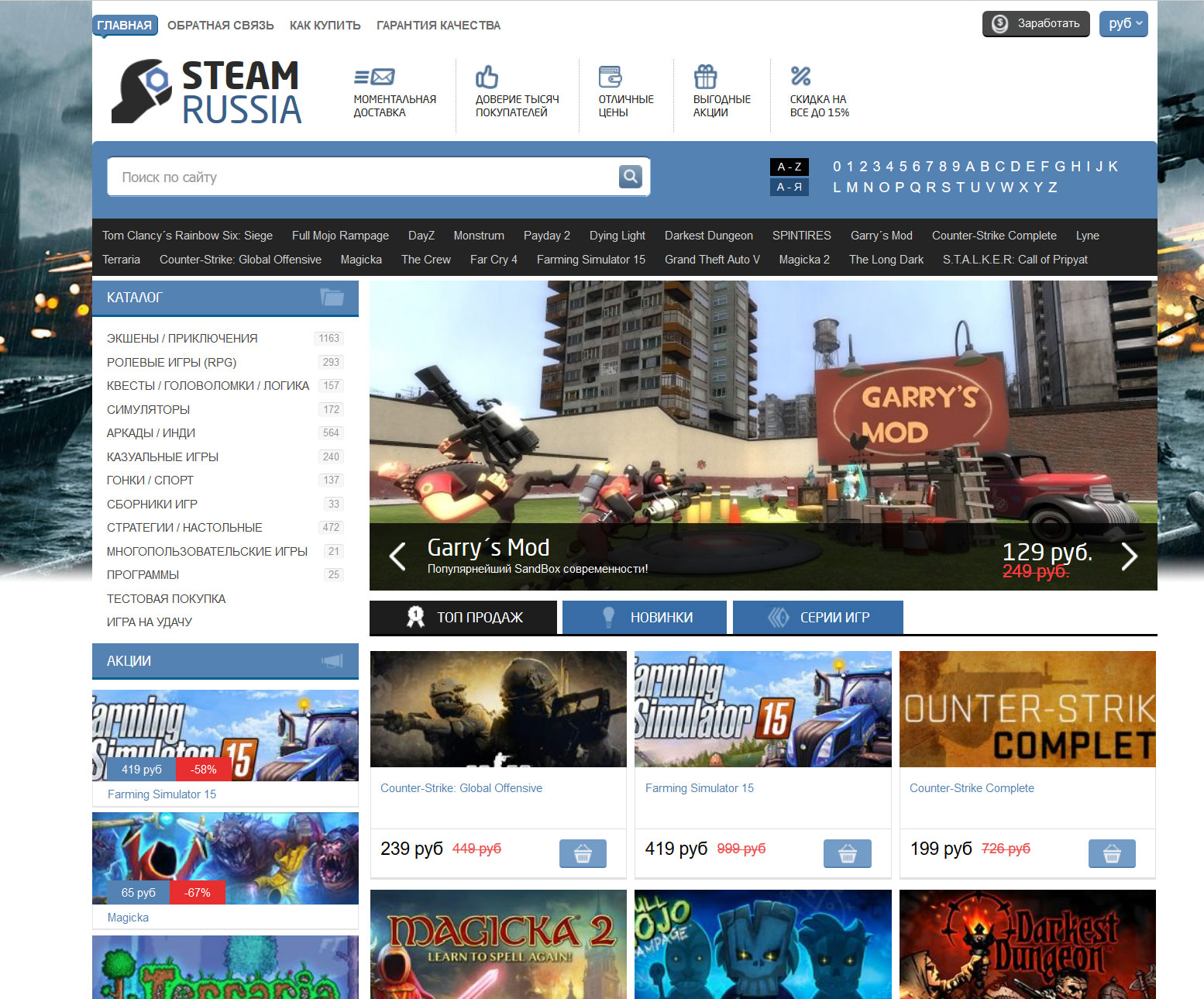This screenshot has height=999, width=1204.
Task: Open Гарантия качества page
Action: click(439, 26)
